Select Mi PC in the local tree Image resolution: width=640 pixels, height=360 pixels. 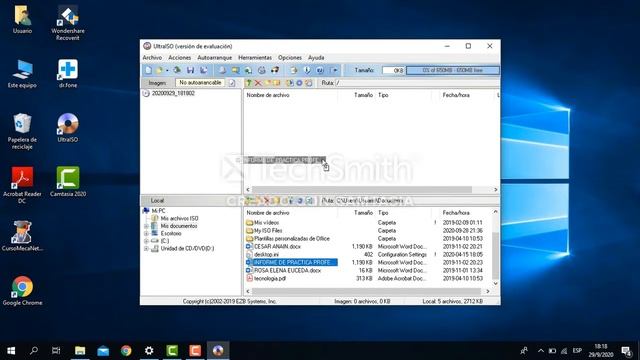158,211
